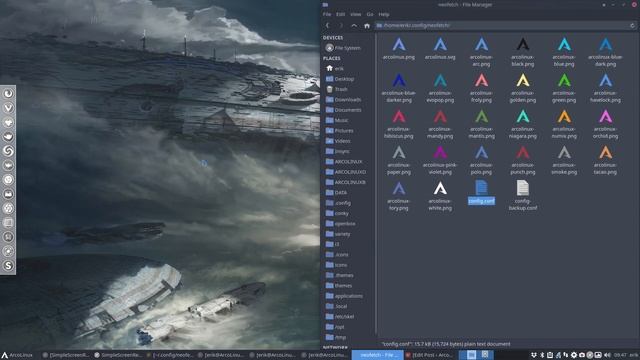
Task: Select arcolinux-blue-darker.png file
Action: tap(399, 88)
